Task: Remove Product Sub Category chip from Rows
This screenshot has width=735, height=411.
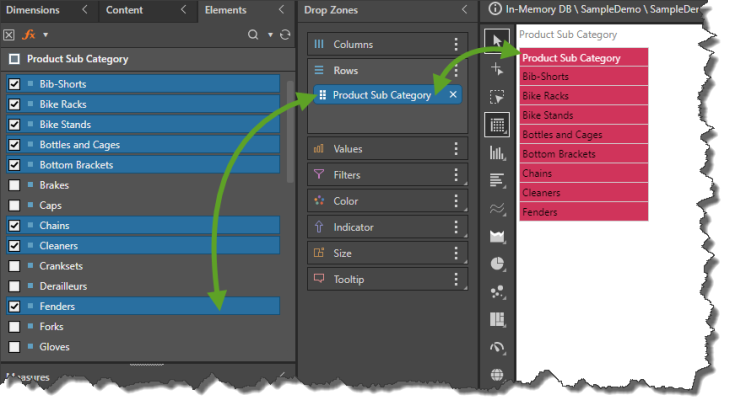Action: pyautogui.click(x=453, y=95)
